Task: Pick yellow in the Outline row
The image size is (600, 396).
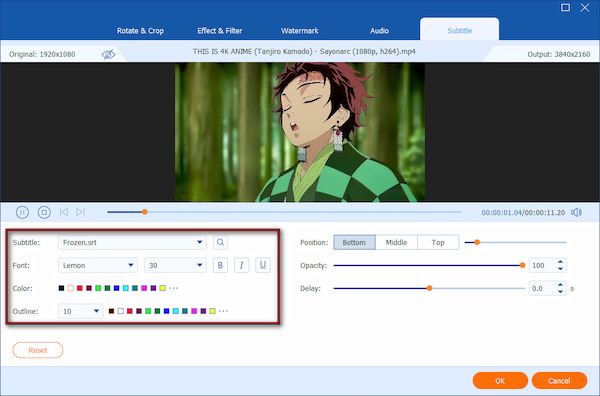Action: [x=212, y=311]
